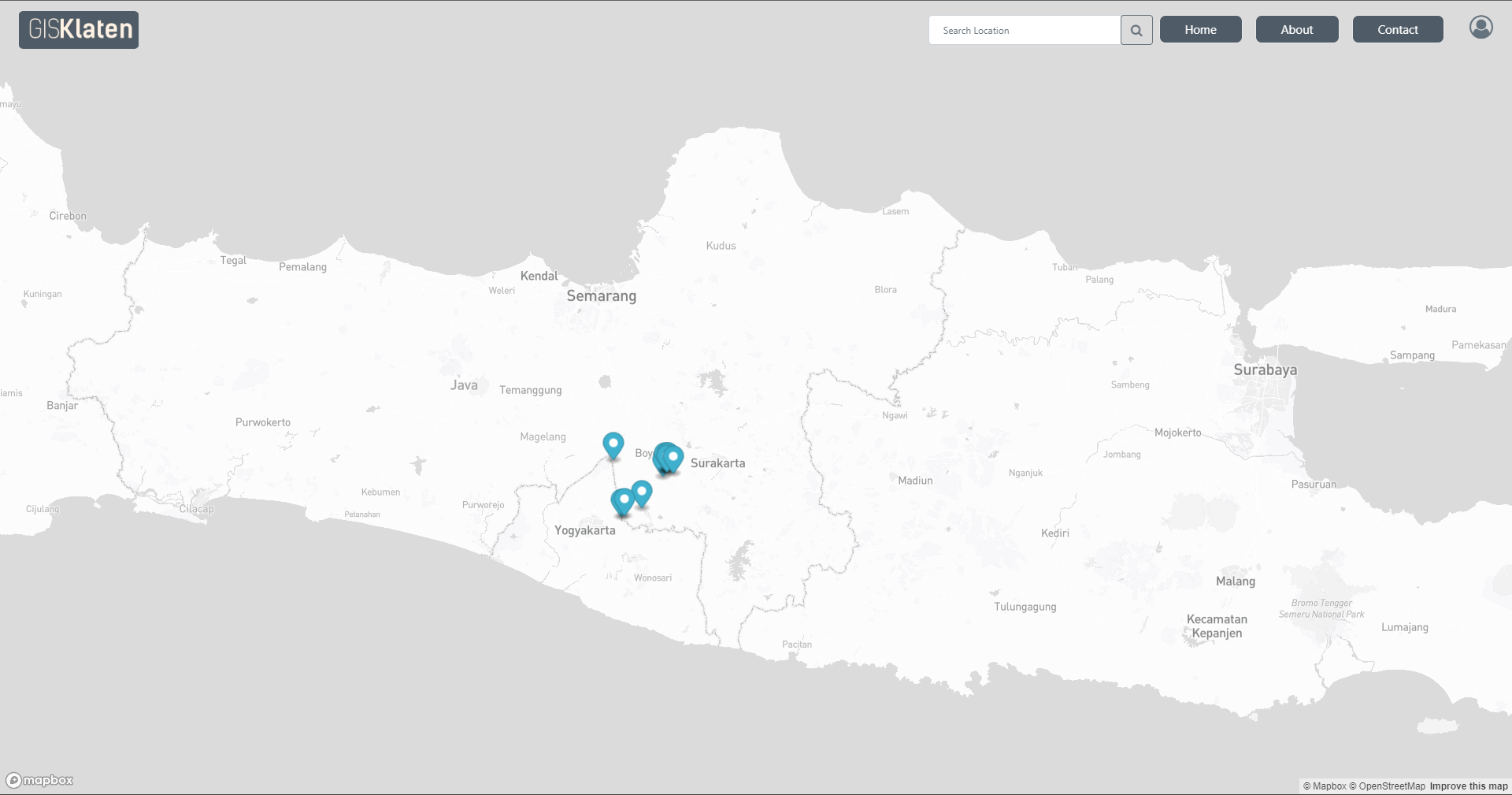1512x795 pixels.
Task: Open the Contact page
Action: point(1397,29)
